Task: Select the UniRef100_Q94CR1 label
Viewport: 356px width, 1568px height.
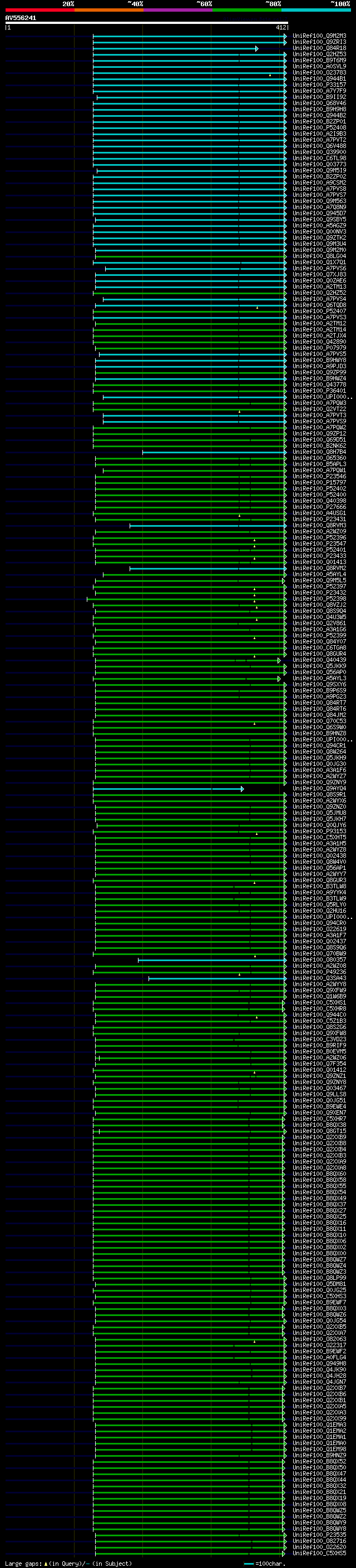Action: pos(319,746)
